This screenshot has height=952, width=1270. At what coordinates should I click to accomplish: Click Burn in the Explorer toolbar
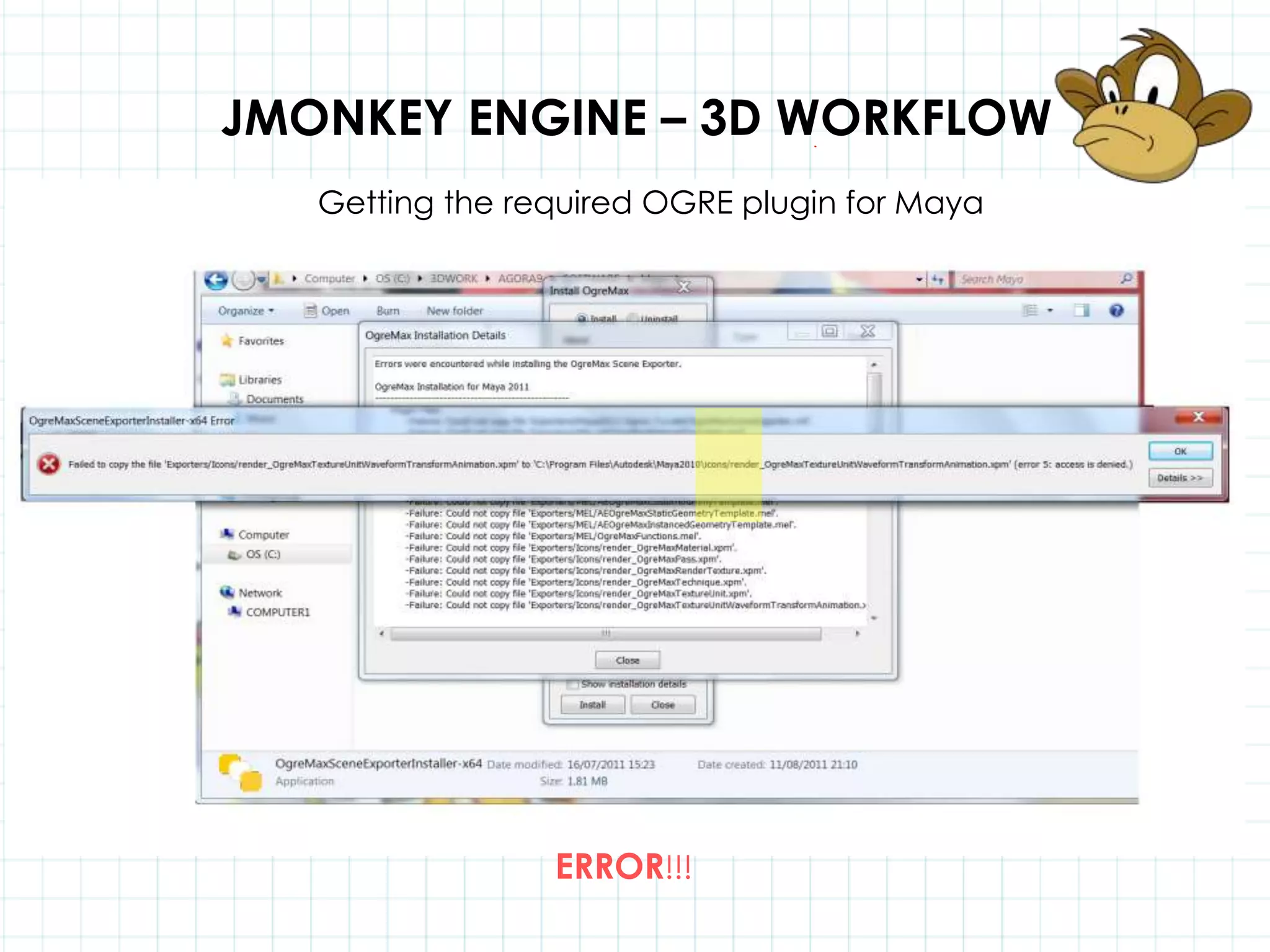point(388,311)
